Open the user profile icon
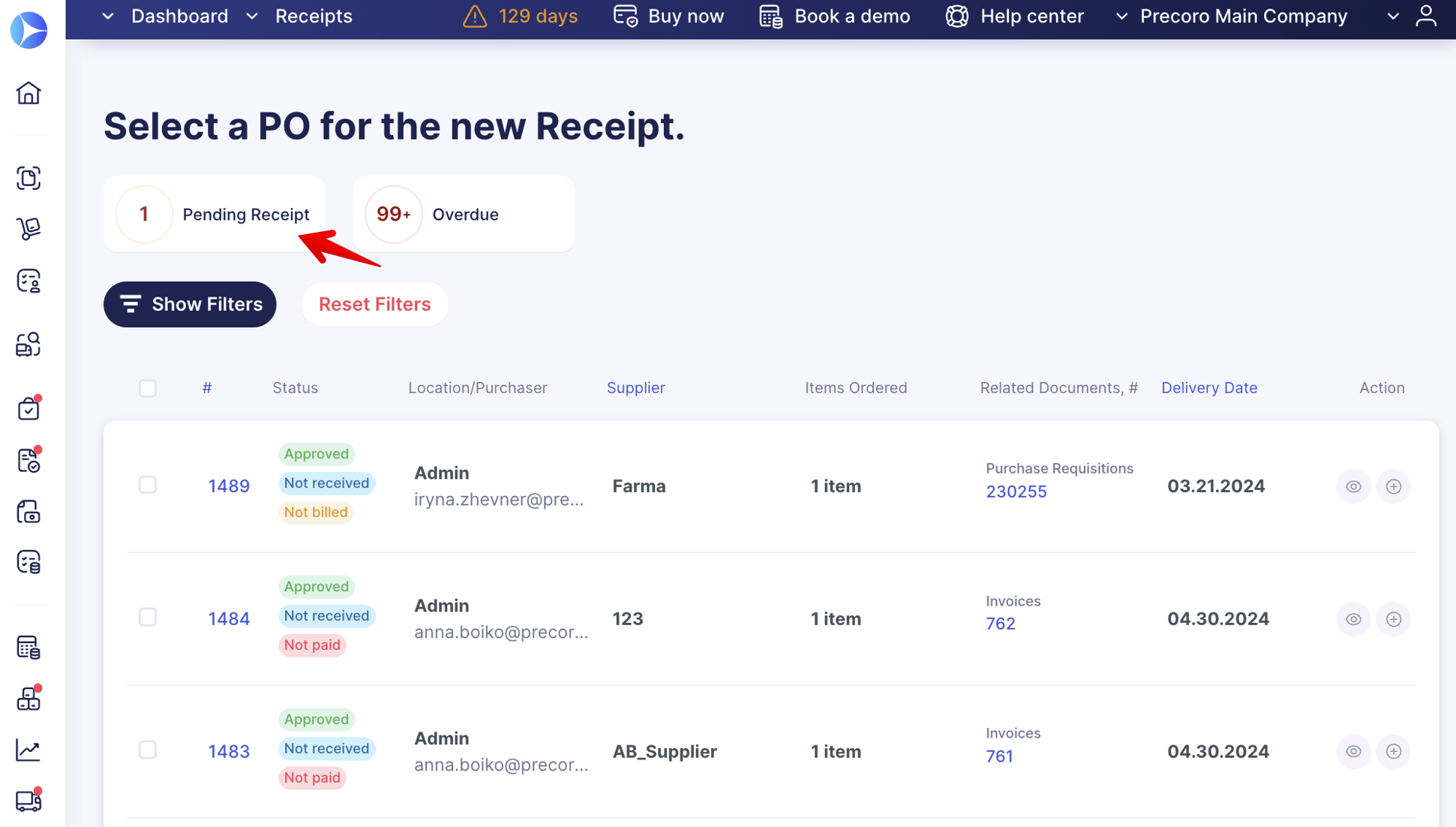This screenshot has width=1456, height=827. click(x=1425, y=16)
